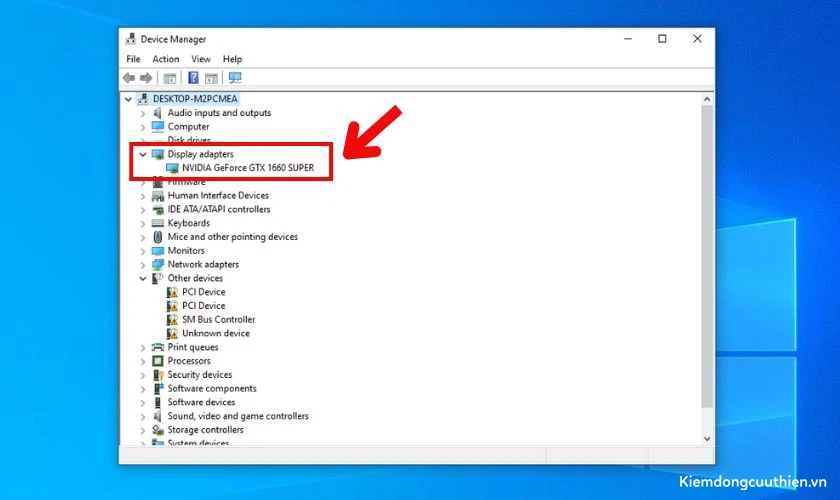840x500 pixels.
Task: Select the Security devices label
Action: 200,375
